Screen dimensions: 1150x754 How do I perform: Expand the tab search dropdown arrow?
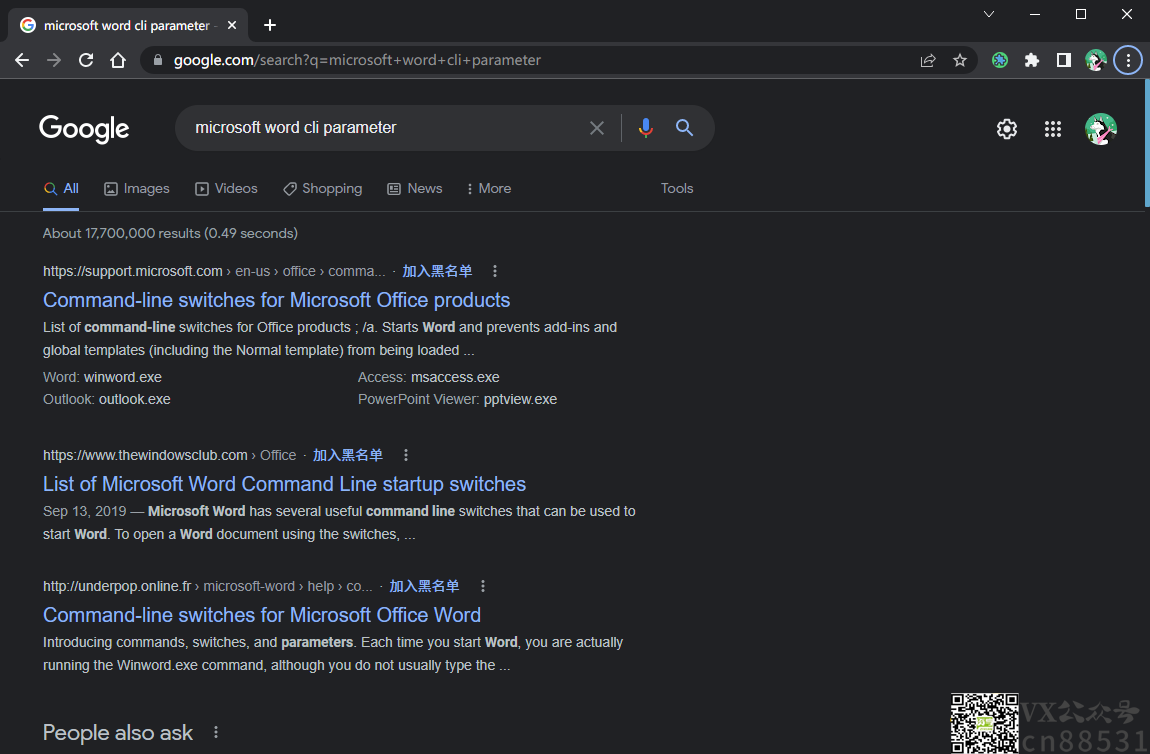(x=989, y=14)
